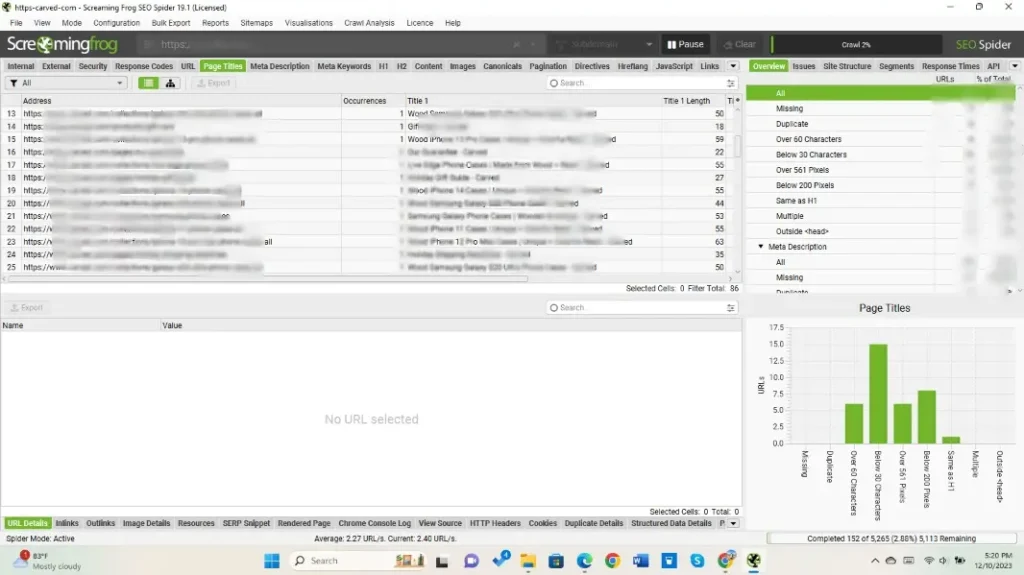The image size is (1024, 575).
Task: Expand hidden right panel tabs dropdown
Action: point(1014,66)
